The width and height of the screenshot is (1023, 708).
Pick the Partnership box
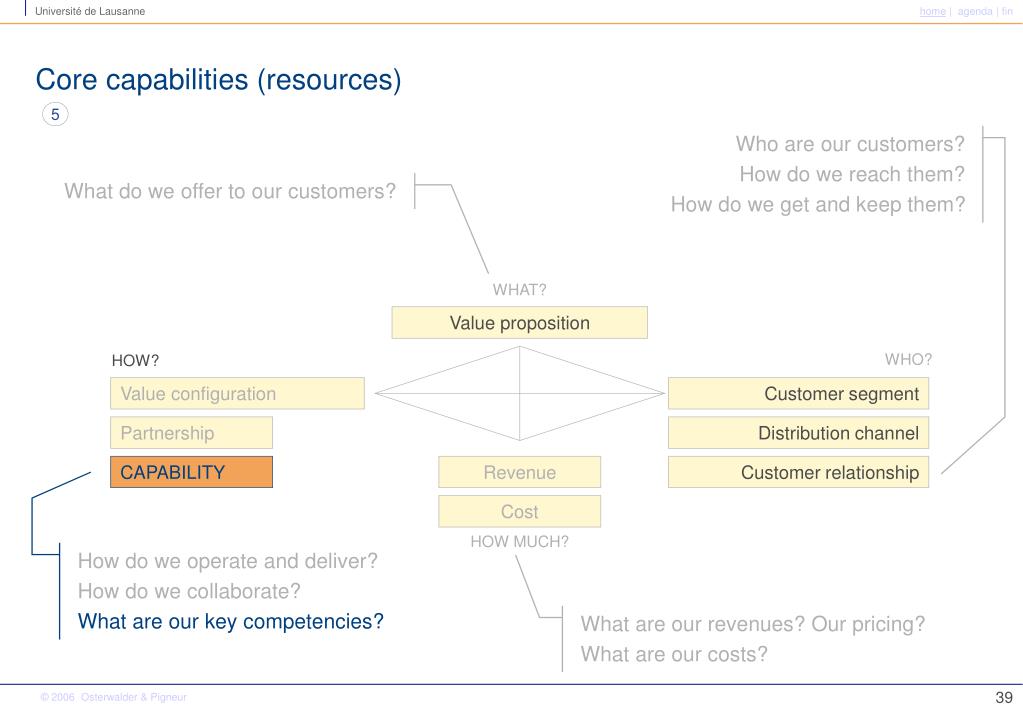point(191,433)
